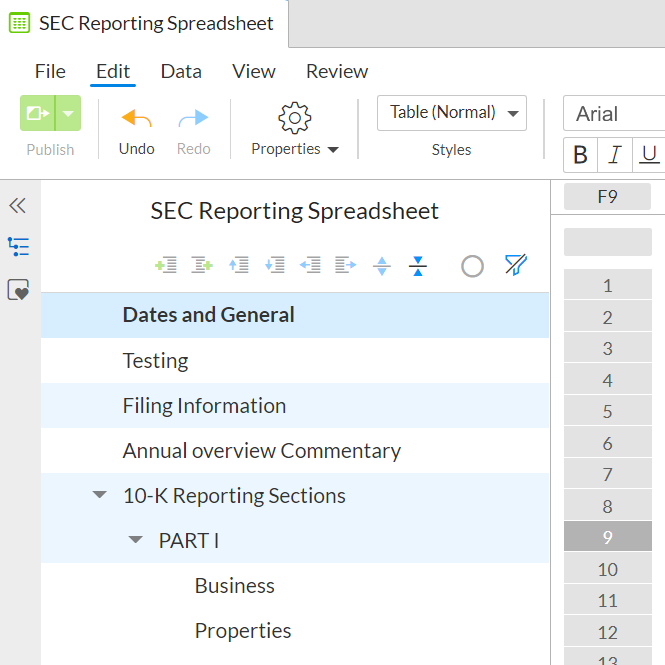Collapse the 10-K Reporting Sections tree node
The width and height of the screenshot is (665, 665).
pos(99,495)
